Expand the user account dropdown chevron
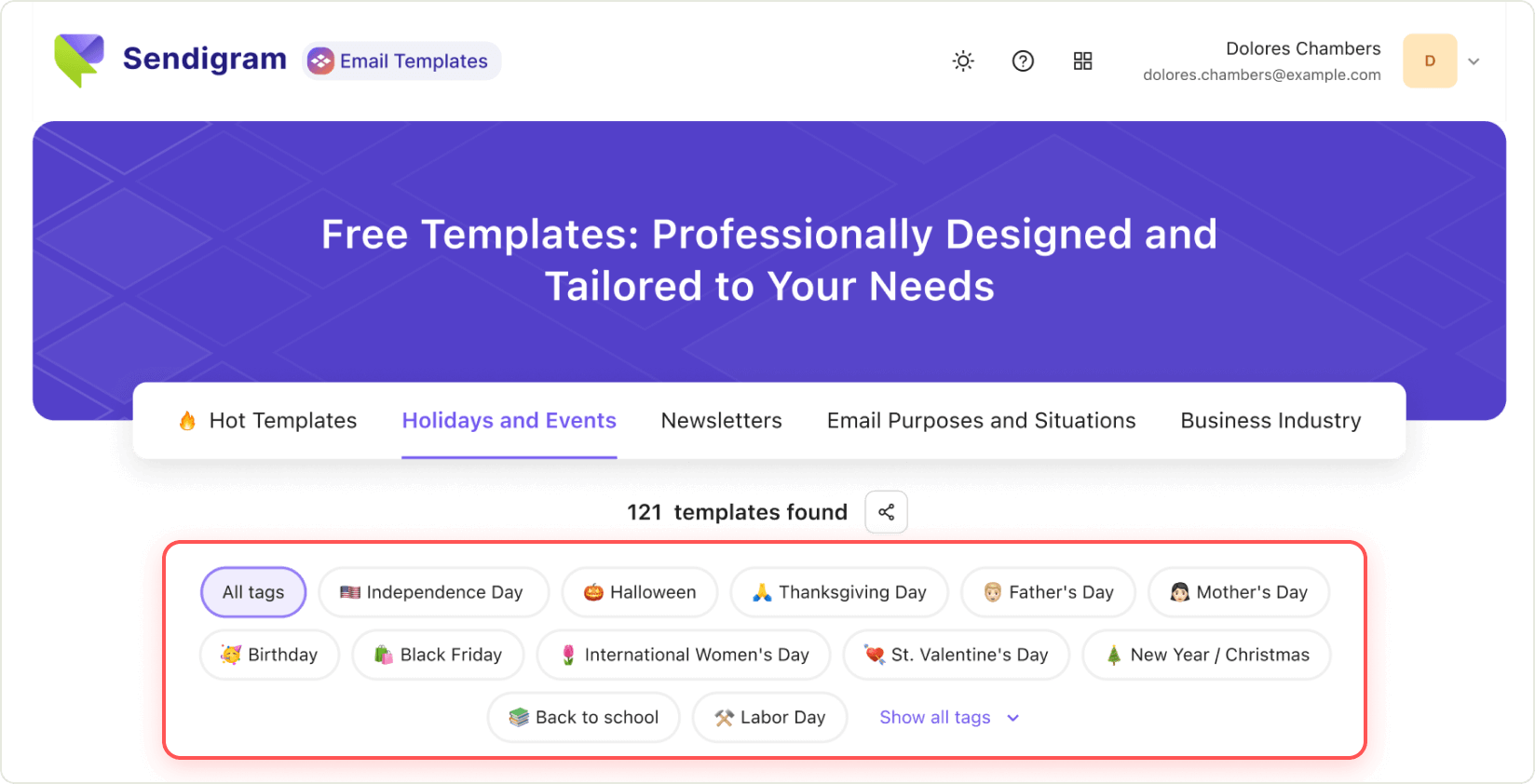This screenshot has height=784, width=1535. (1474, 61)
